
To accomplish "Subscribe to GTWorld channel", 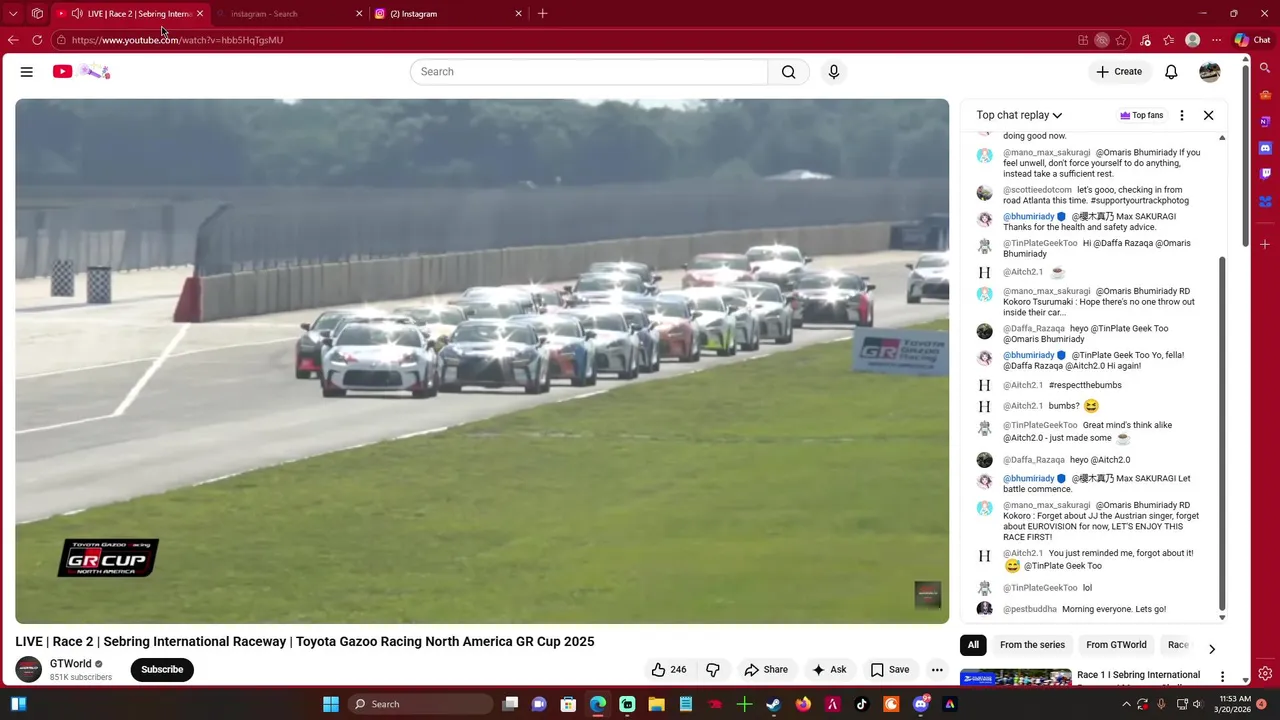I will 162,670.
